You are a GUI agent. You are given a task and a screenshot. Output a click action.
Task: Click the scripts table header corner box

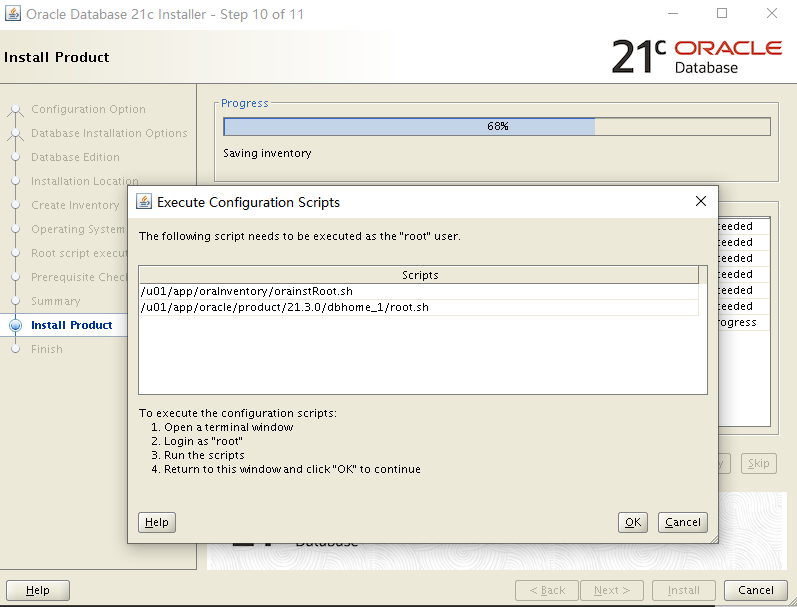(x=702, y=275)
